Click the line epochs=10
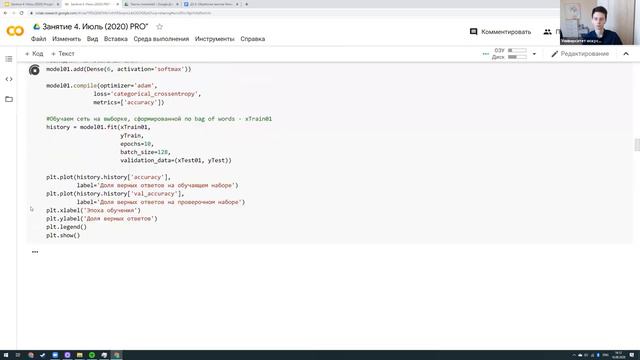This screenshot has height=360, width=640. (x=137, y=144)
